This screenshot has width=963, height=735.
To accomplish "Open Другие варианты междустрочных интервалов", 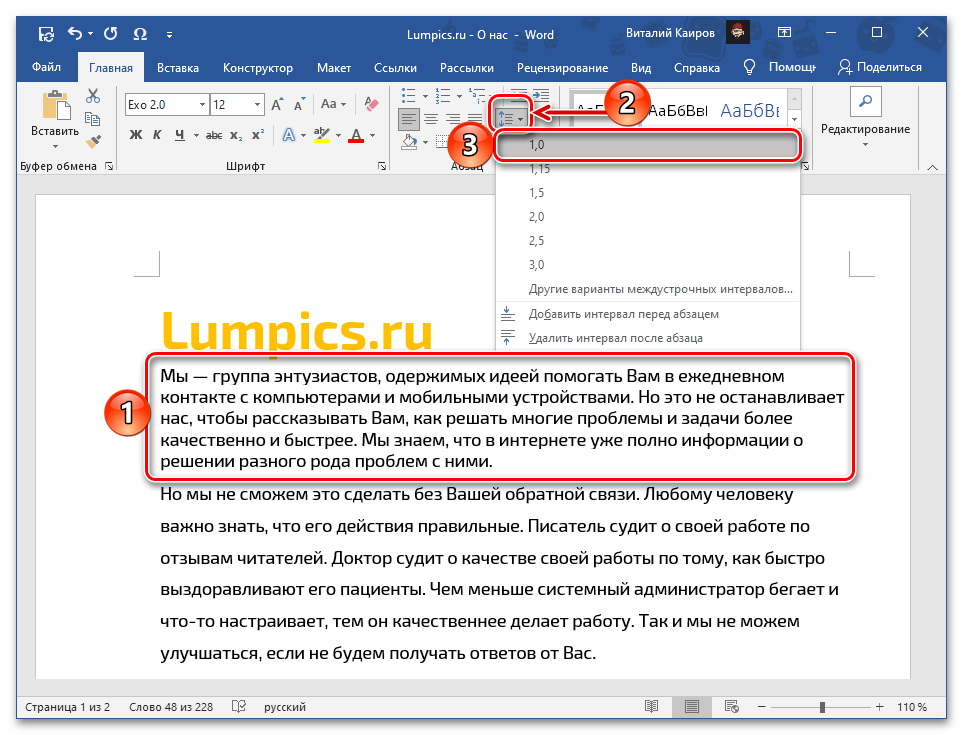I will pos(647,289).
